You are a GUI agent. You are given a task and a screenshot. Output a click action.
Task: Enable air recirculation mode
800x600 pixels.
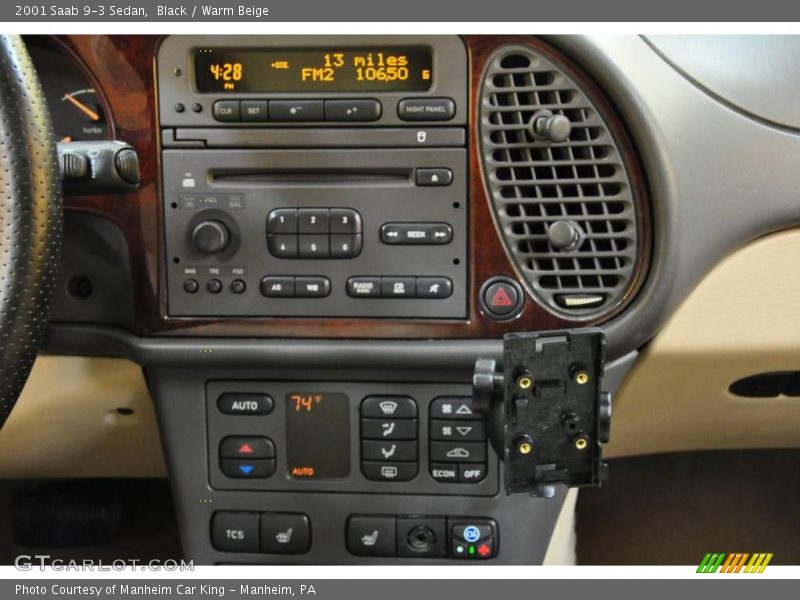457,452
